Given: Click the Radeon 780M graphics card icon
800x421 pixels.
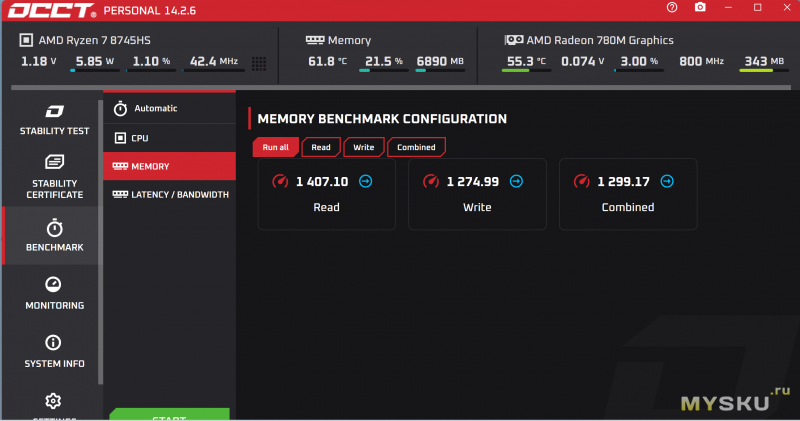Looking at the screenshot, I should click(514, 40).
